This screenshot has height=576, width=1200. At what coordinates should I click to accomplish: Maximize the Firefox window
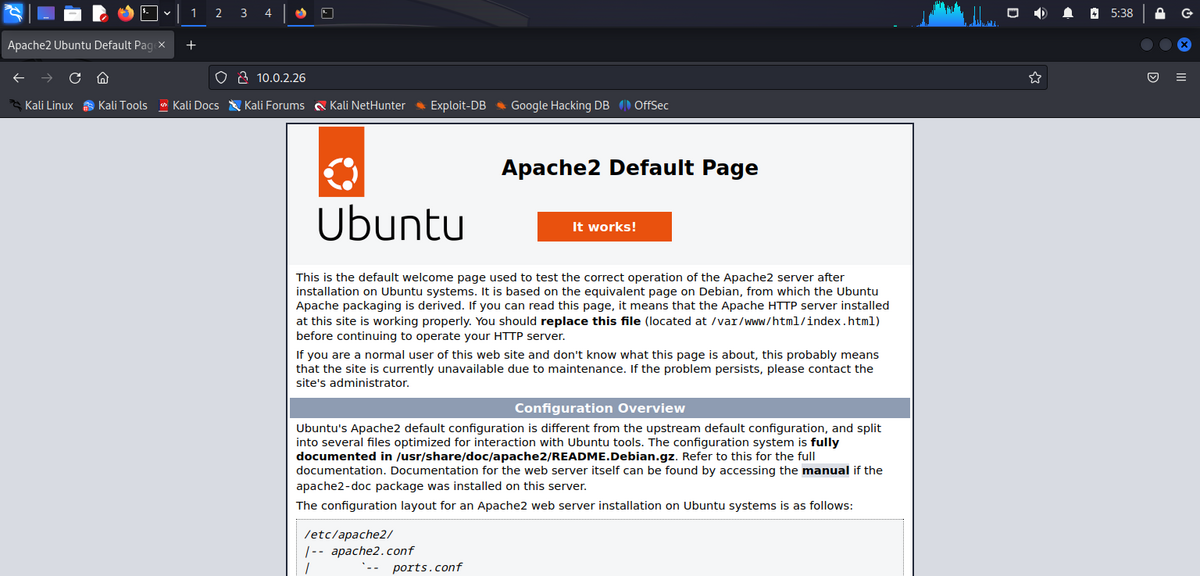coord(1166,45)
